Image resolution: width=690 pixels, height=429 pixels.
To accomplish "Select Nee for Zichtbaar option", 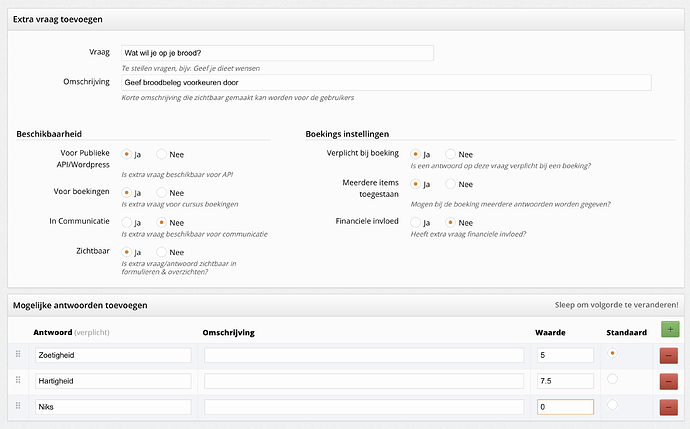I will tap(161, 252).
